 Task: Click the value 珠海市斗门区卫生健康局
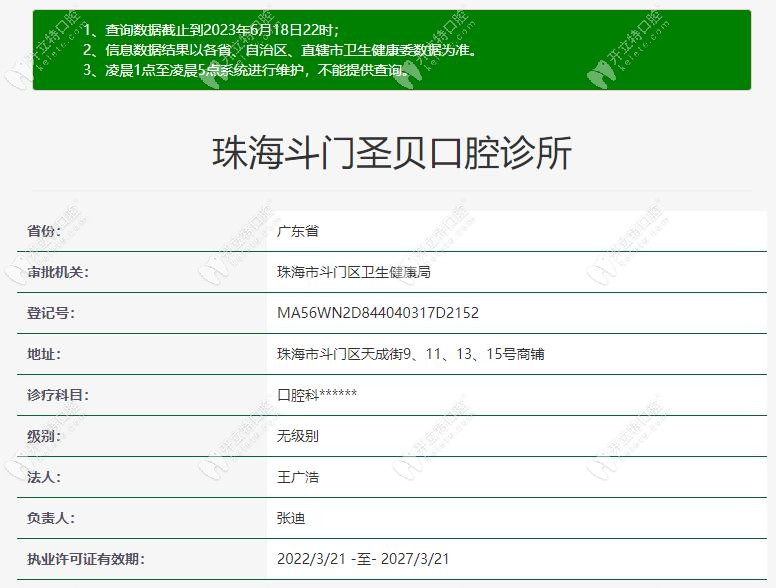353,272
